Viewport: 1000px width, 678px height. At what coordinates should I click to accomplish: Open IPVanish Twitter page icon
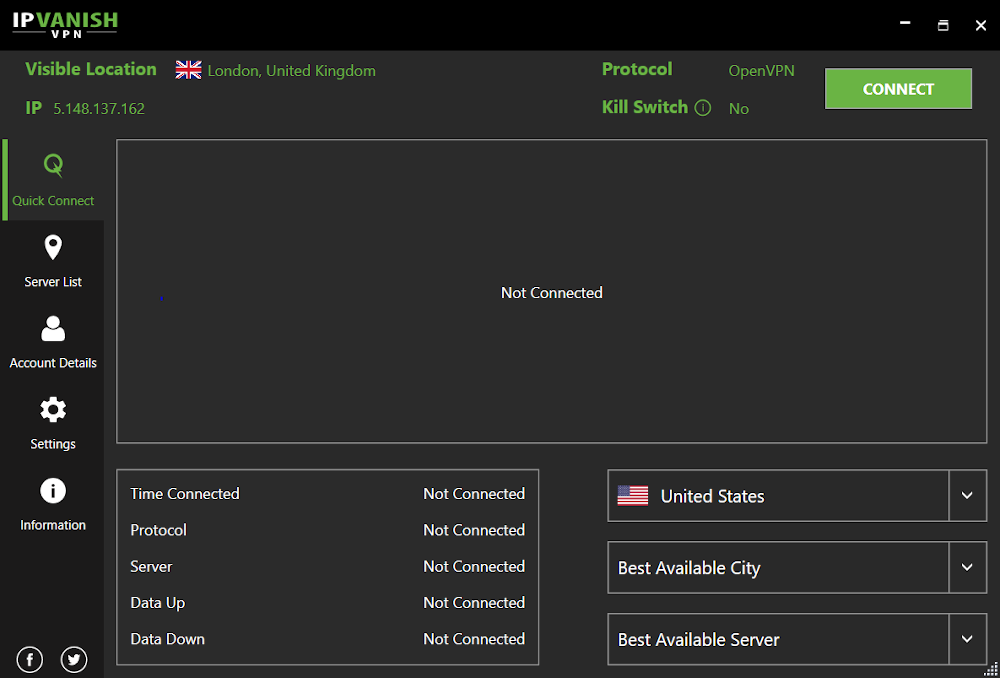(x=74, y=659)
